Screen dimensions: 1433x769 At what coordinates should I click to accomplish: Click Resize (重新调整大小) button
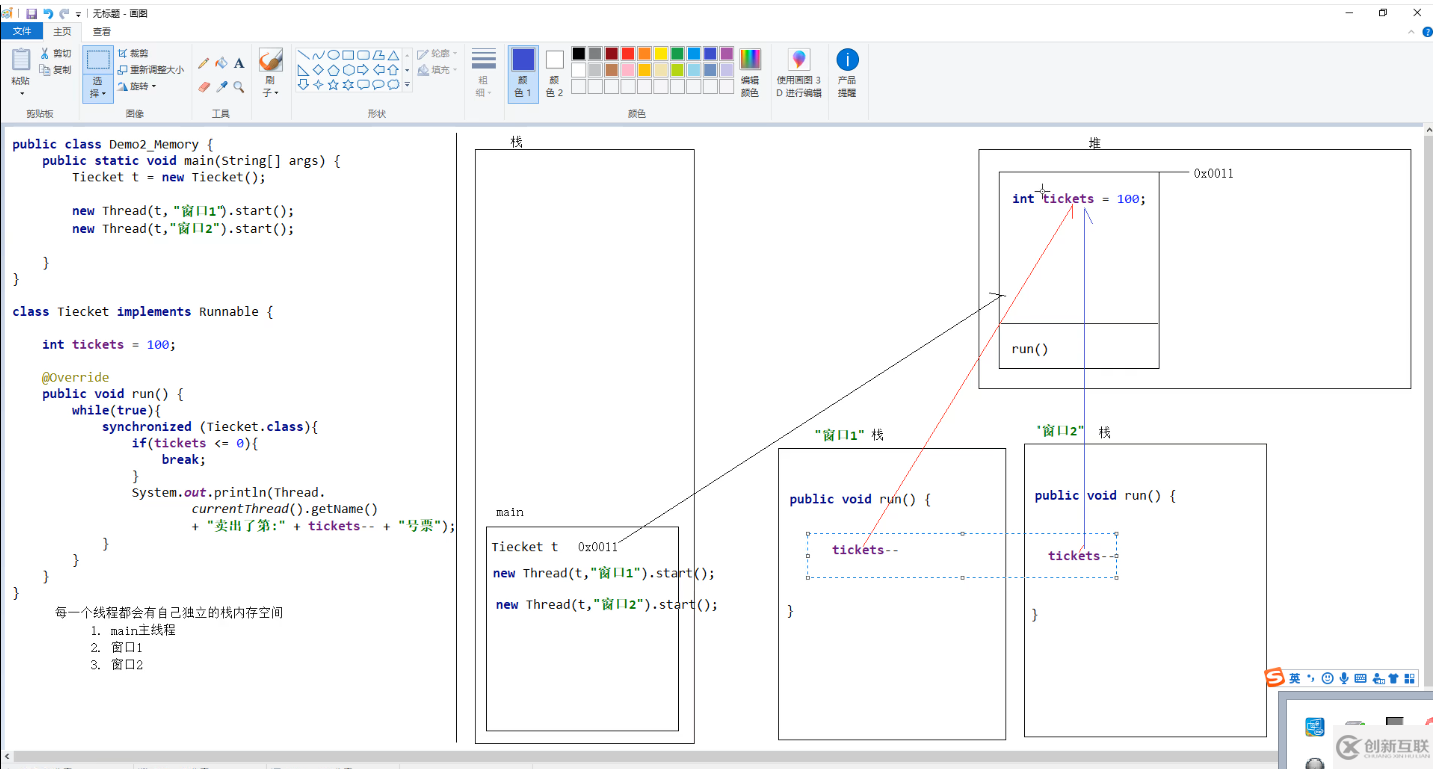coord(151,70)
